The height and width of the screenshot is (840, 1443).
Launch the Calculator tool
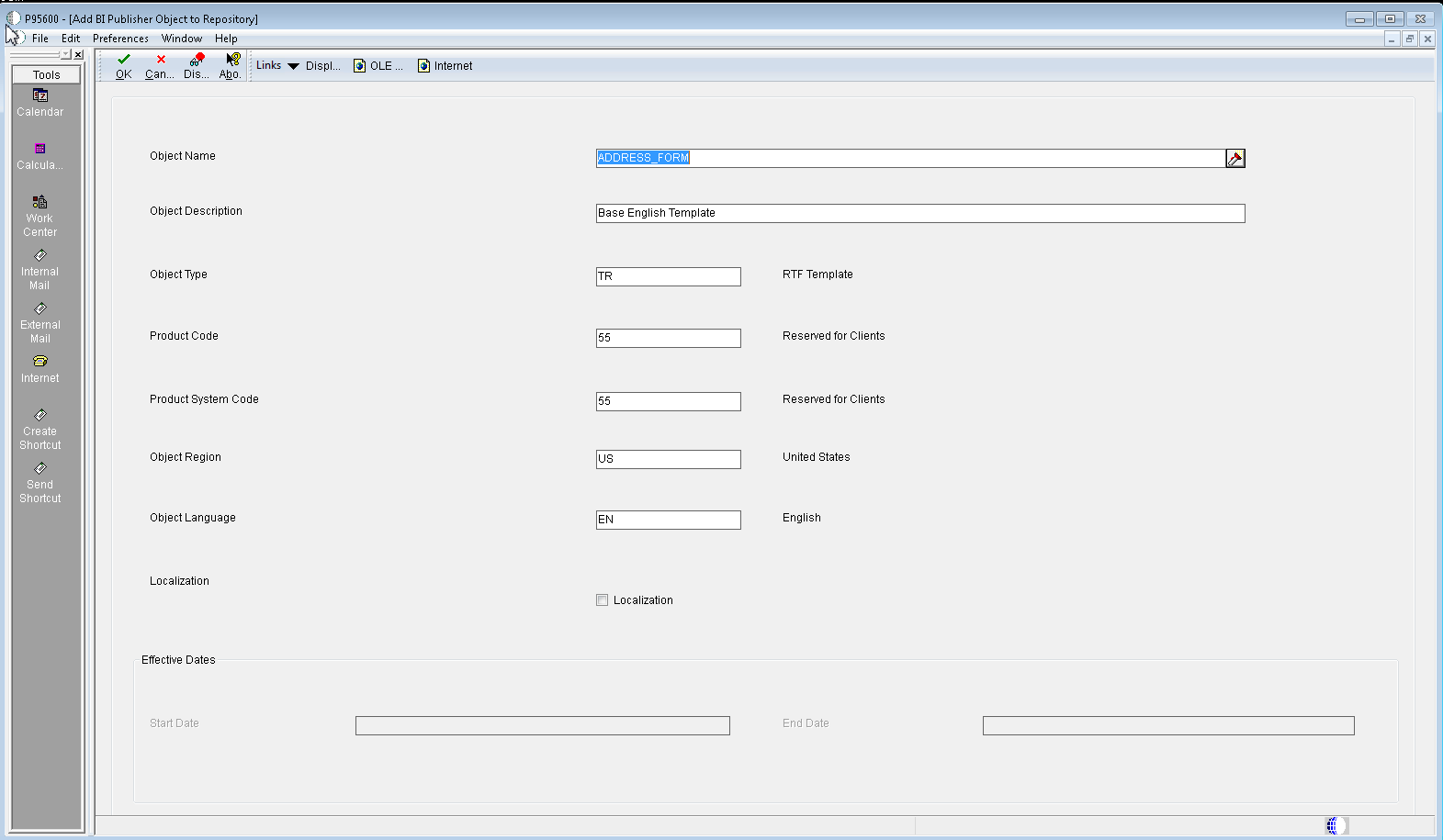tap(40, 156)
